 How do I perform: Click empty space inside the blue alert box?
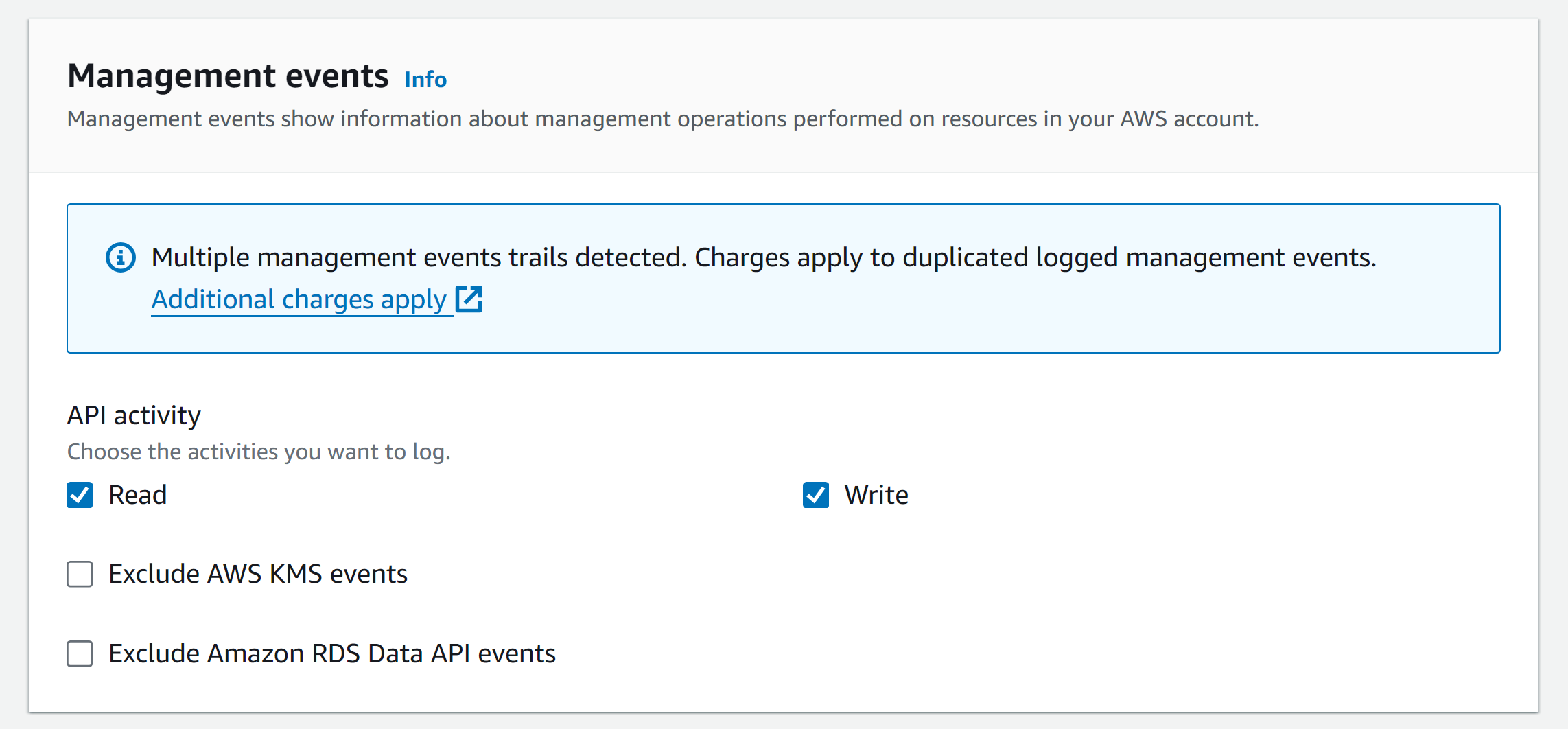pyautogui.click(x=961, y=316)
